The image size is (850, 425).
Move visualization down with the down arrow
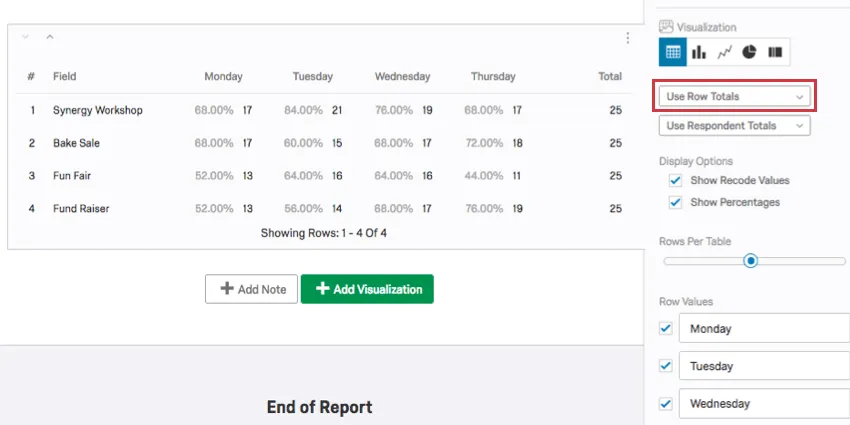pyautogui.click(x=25, y=38)
